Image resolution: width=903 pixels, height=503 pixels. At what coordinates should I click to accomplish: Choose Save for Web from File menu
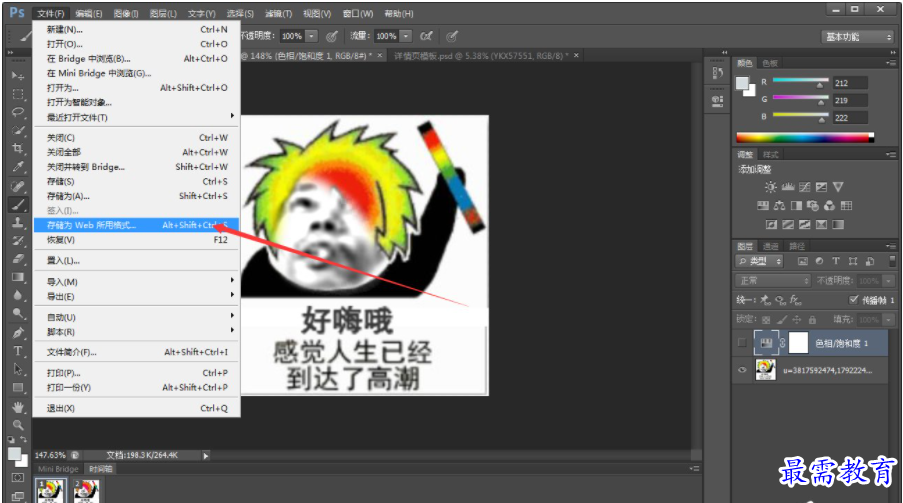136,225
